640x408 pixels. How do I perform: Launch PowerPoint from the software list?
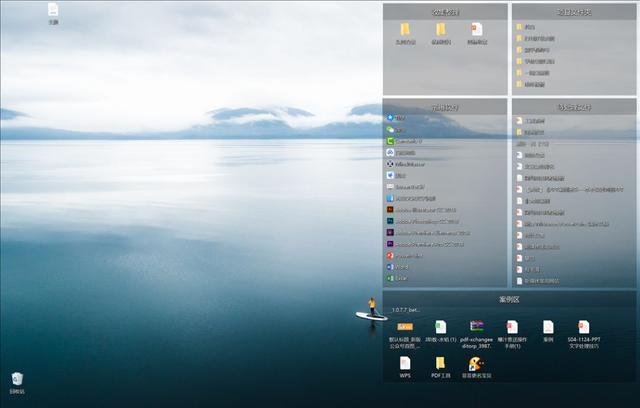pyautogui.click(x=391, y=255)
